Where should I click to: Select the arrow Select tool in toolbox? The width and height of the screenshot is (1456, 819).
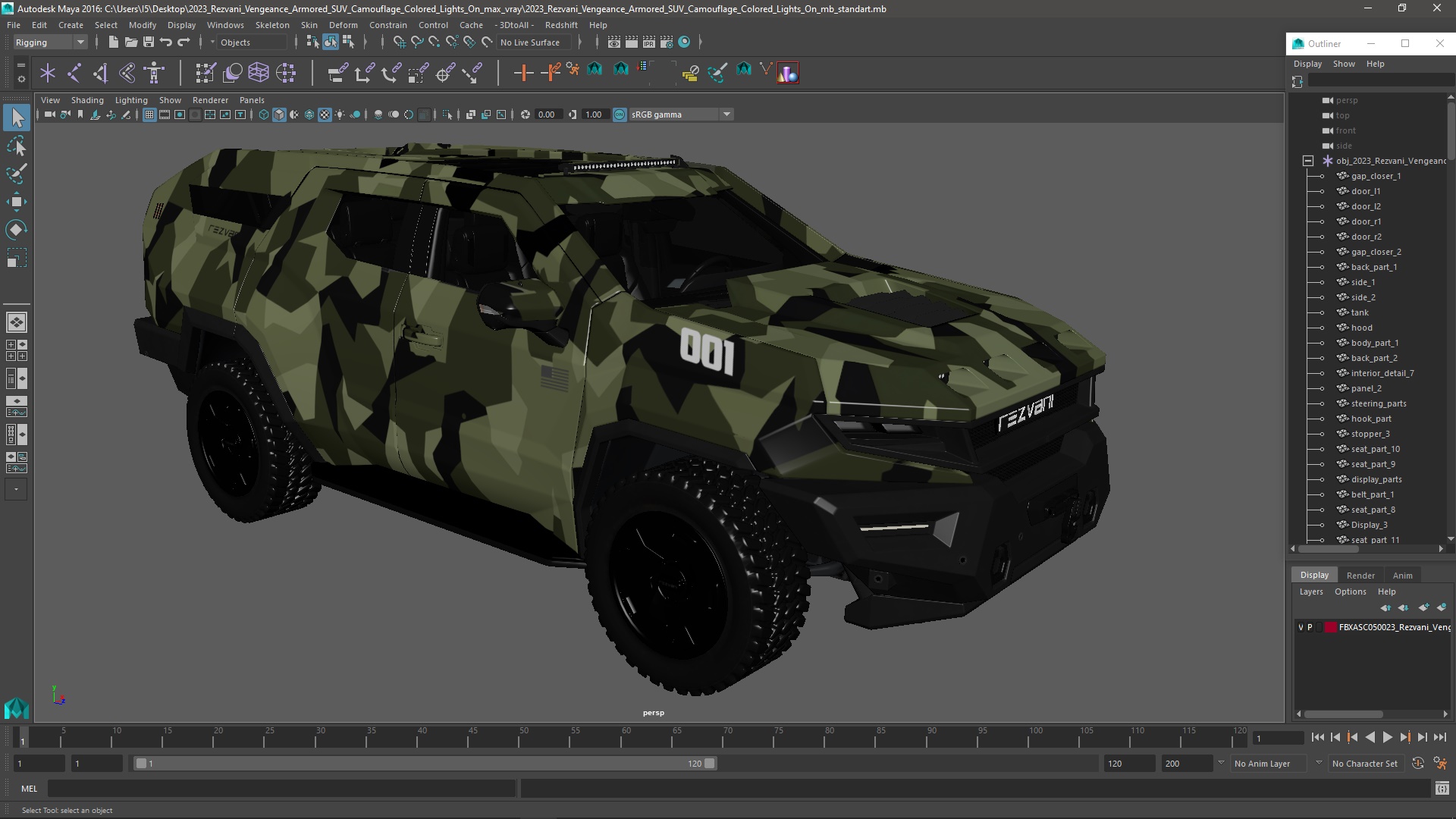[17, 118]
